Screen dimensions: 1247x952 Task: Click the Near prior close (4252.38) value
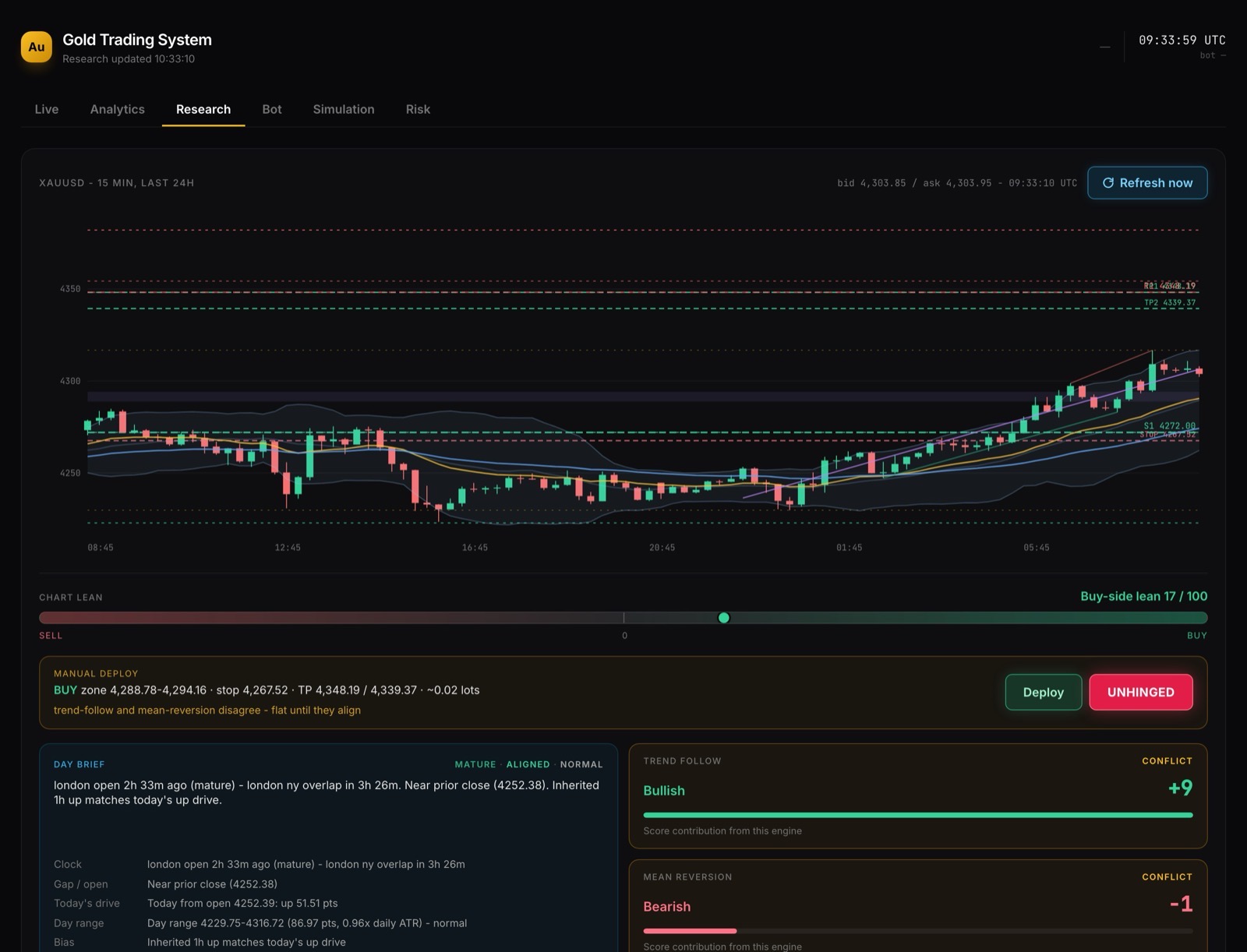[212, 884]
